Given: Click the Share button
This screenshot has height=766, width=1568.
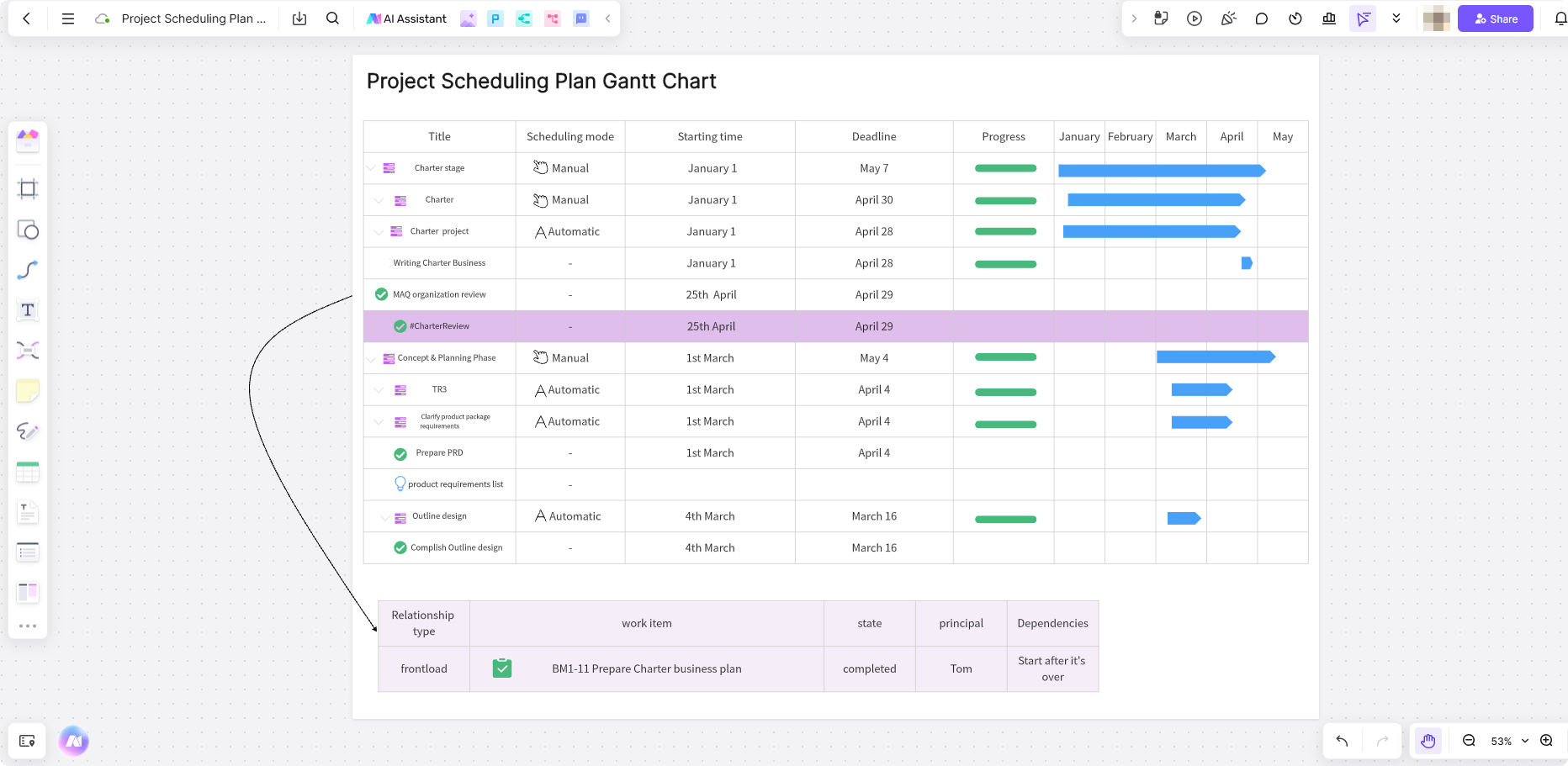Looking at the screenshot, I should tap(1495, 18).
